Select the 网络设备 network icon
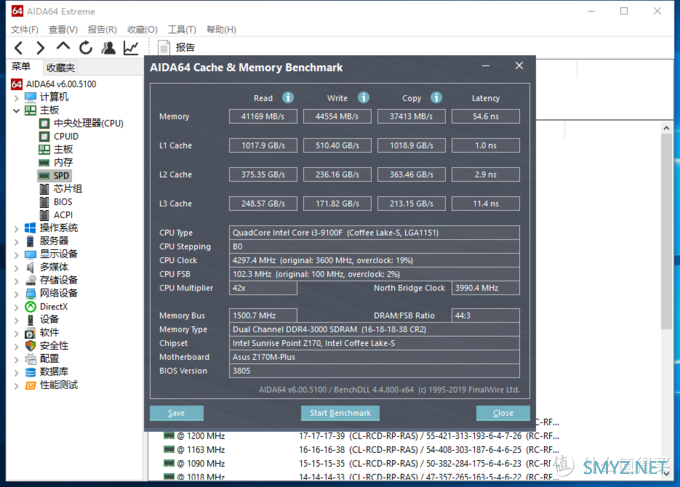Screen dimensions: 680x487 point(30,294)
